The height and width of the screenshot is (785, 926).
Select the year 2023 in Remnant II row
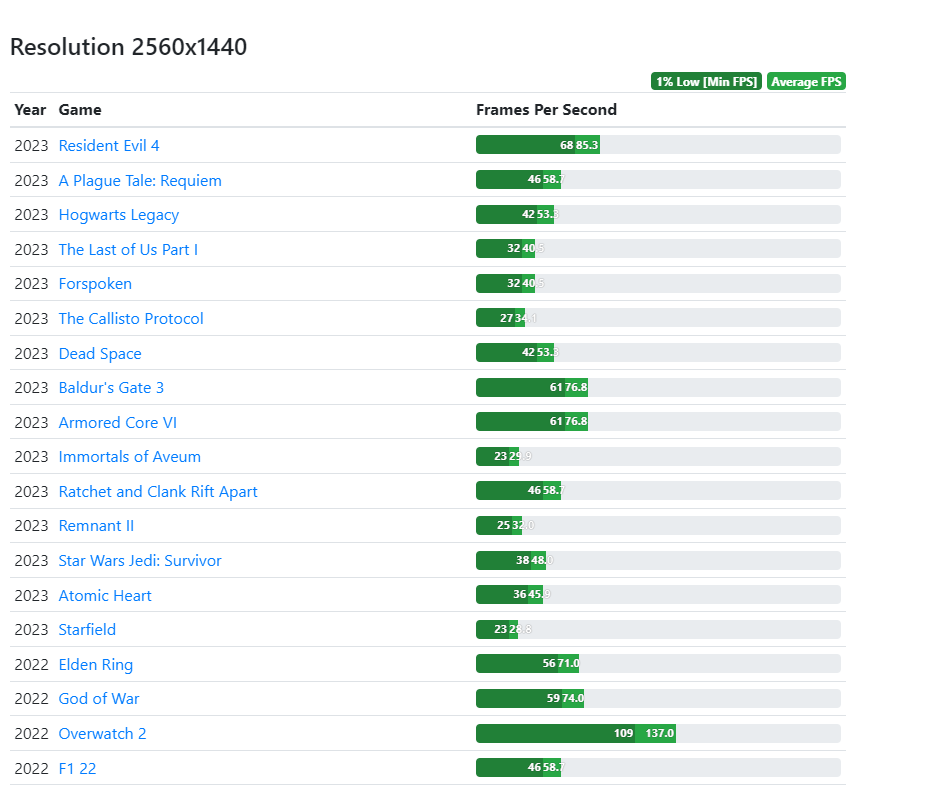click(31, 526)
